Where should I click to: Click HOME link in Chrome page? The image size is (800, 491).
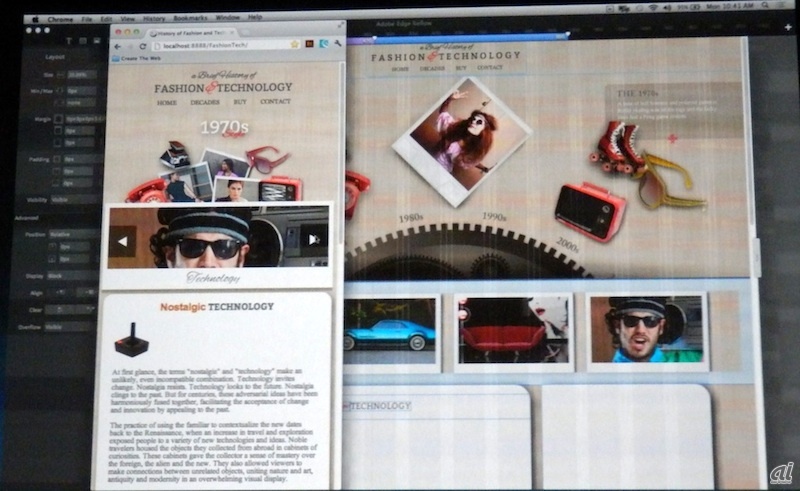tap(167, 103)
